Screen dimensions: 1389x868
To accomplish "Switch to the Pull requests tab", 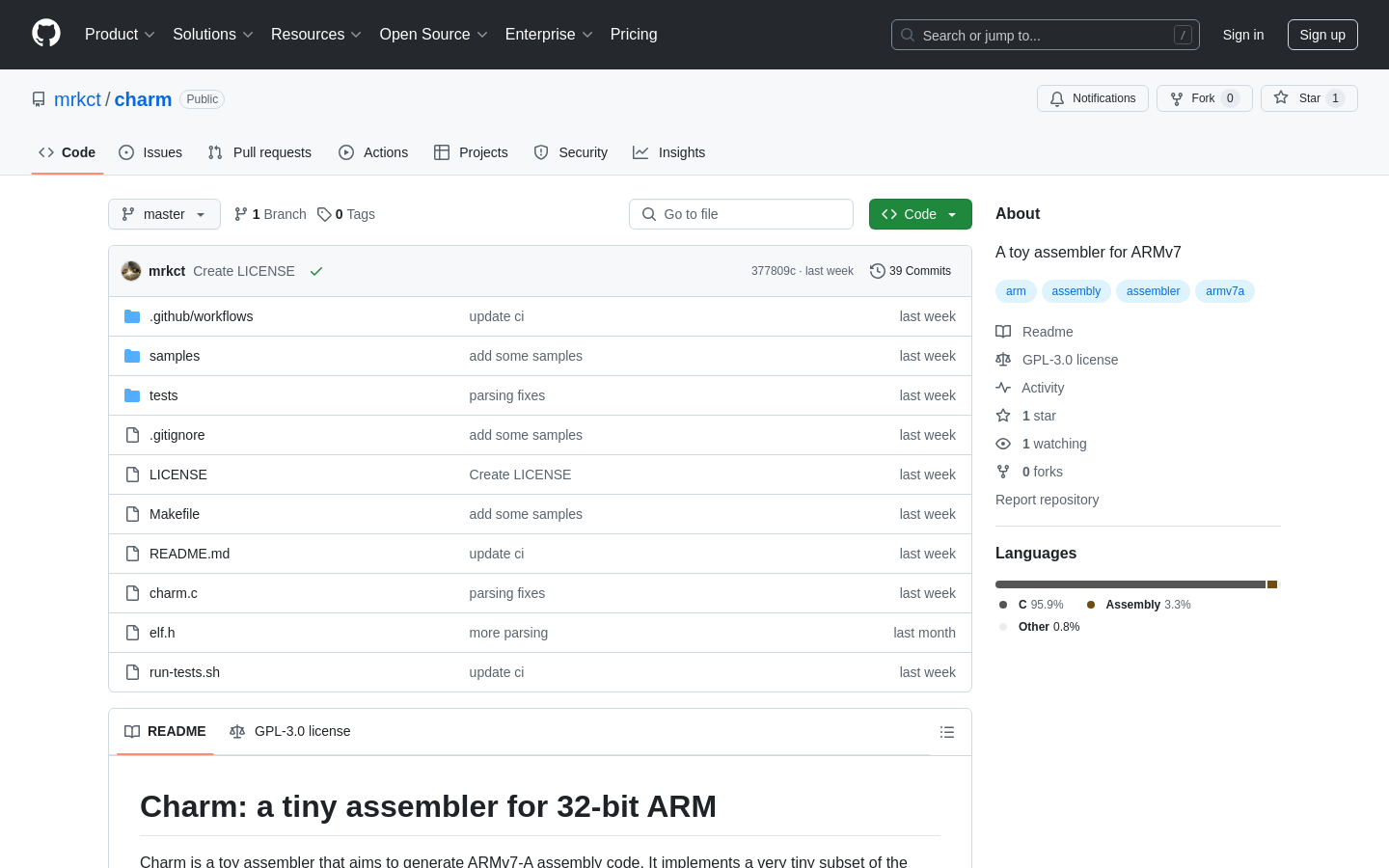I will [259, 152].
